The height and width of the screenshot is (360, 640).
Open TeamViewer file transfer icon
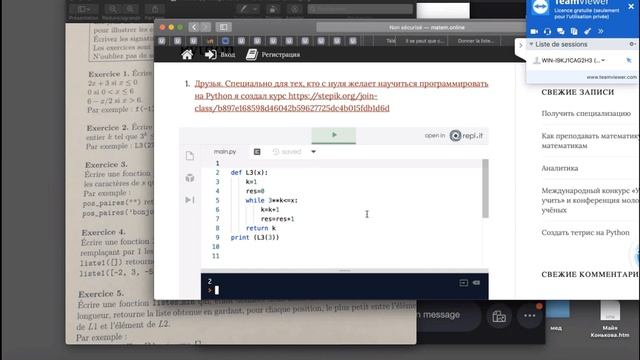pyautogui.click(x=574, y=31)
